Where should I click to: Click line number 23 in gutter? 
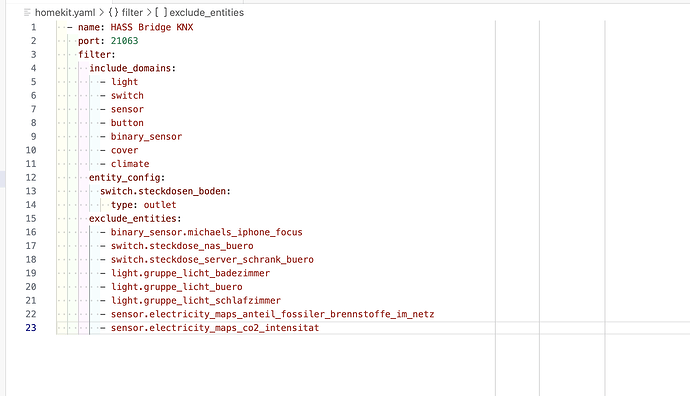click(x=31, y=327)
